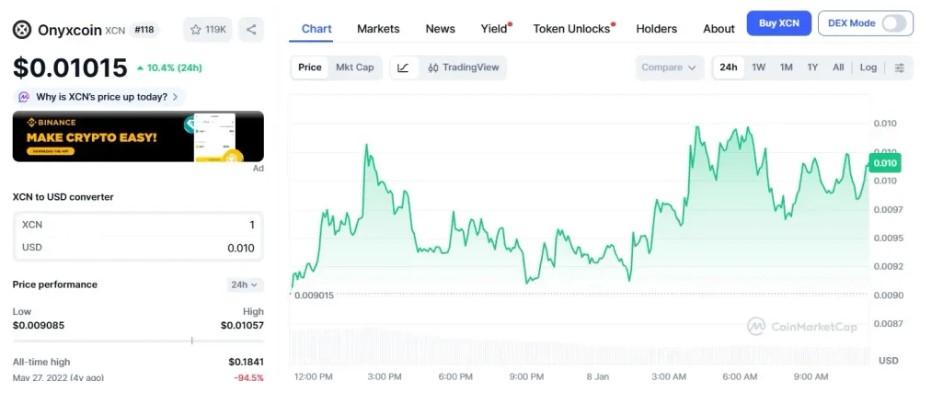This screenshot has height=393, width=939.
Task: Switch chart view to Mkt Cap
Action: pyautogui.click(x=355, y=67)
